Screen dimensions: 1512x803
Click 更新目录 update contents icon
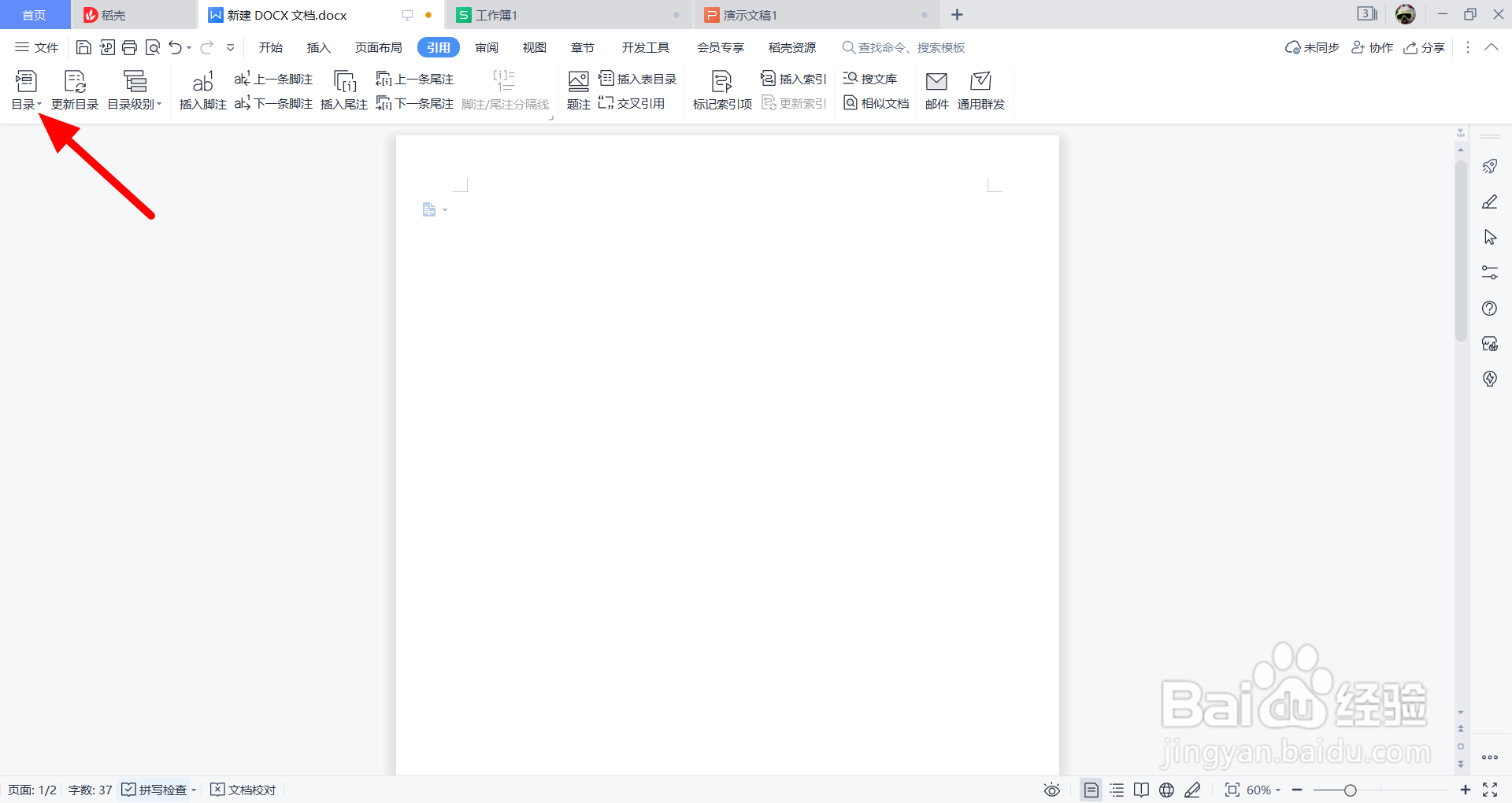click(x=75, y=91)
